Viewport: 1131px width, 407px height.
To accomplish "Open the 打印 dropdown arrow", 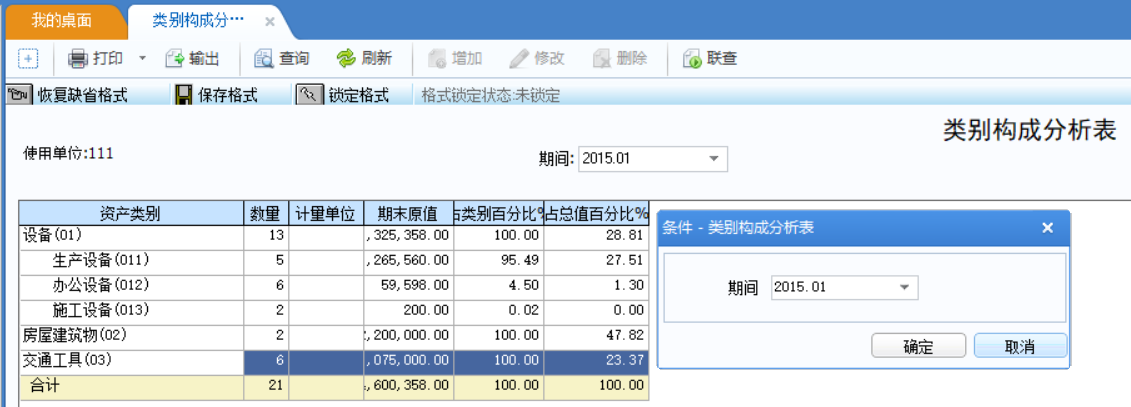I will (x=142, y=59).
